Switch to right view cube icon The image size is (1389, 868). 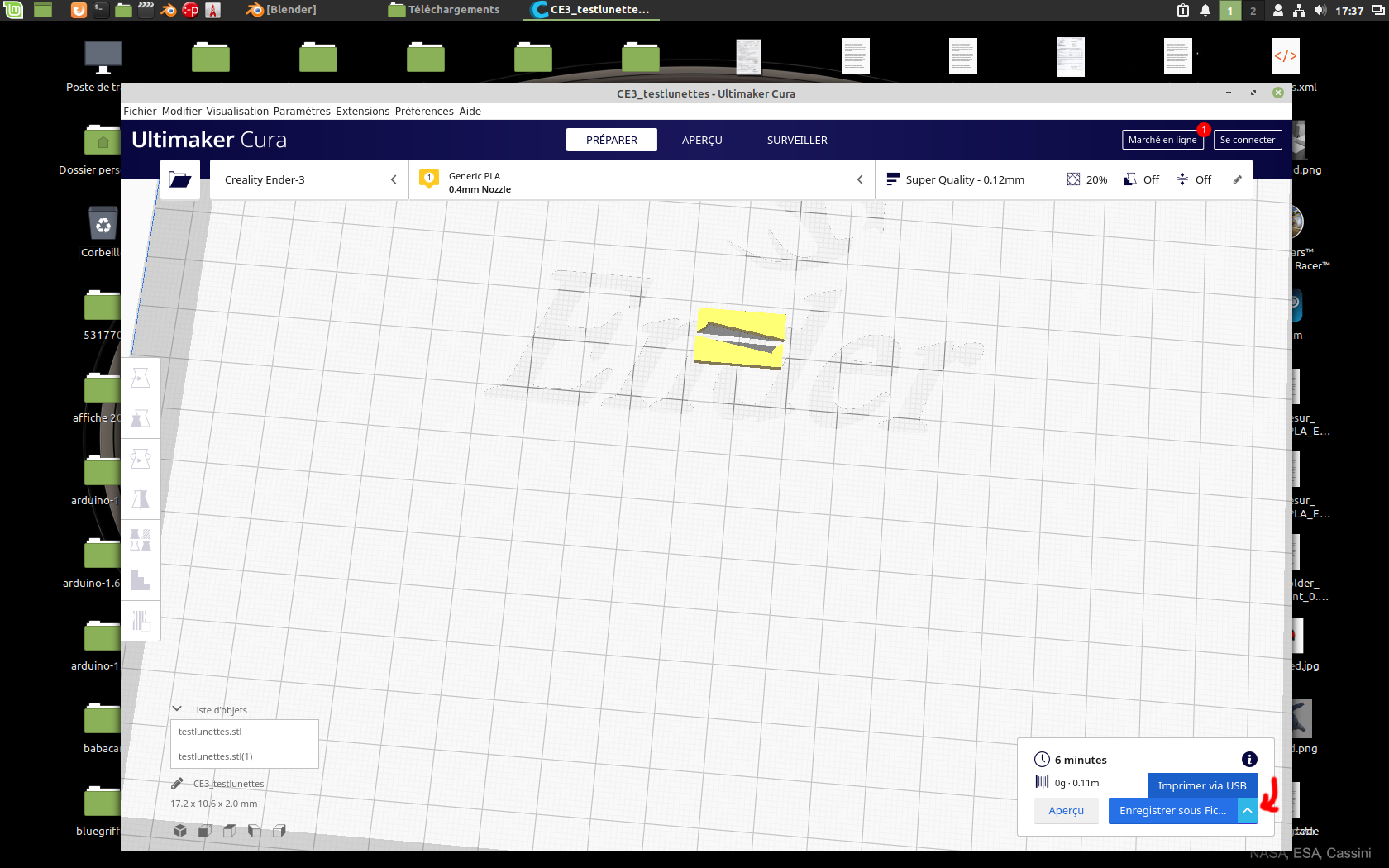279,830
